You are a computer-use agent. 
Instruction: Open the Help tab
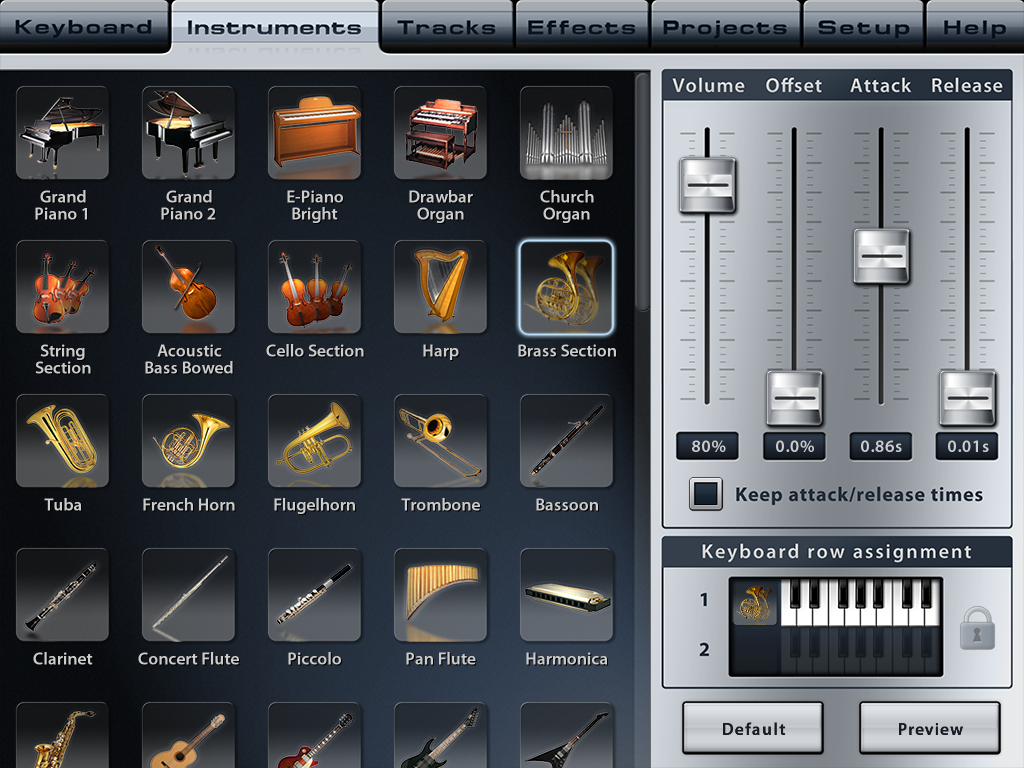click(x=974, y=27)
